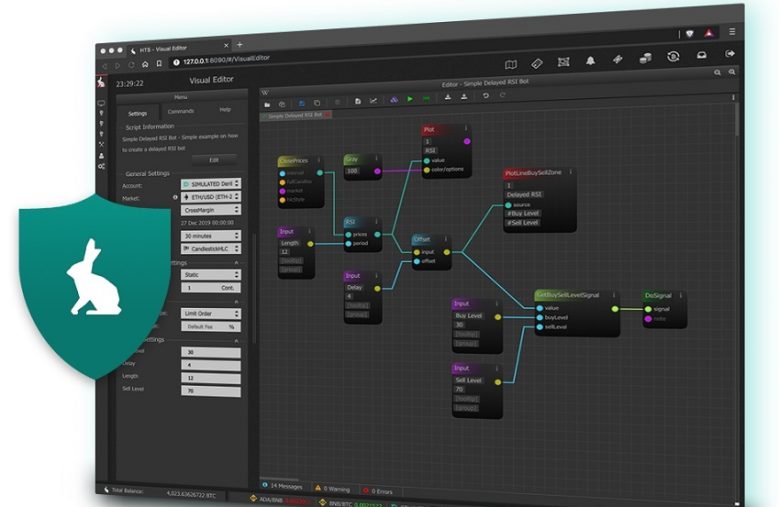Open the gears settings icon in sidebar
The width and height of the screenshot is (780, 507).
pos(101,166)
